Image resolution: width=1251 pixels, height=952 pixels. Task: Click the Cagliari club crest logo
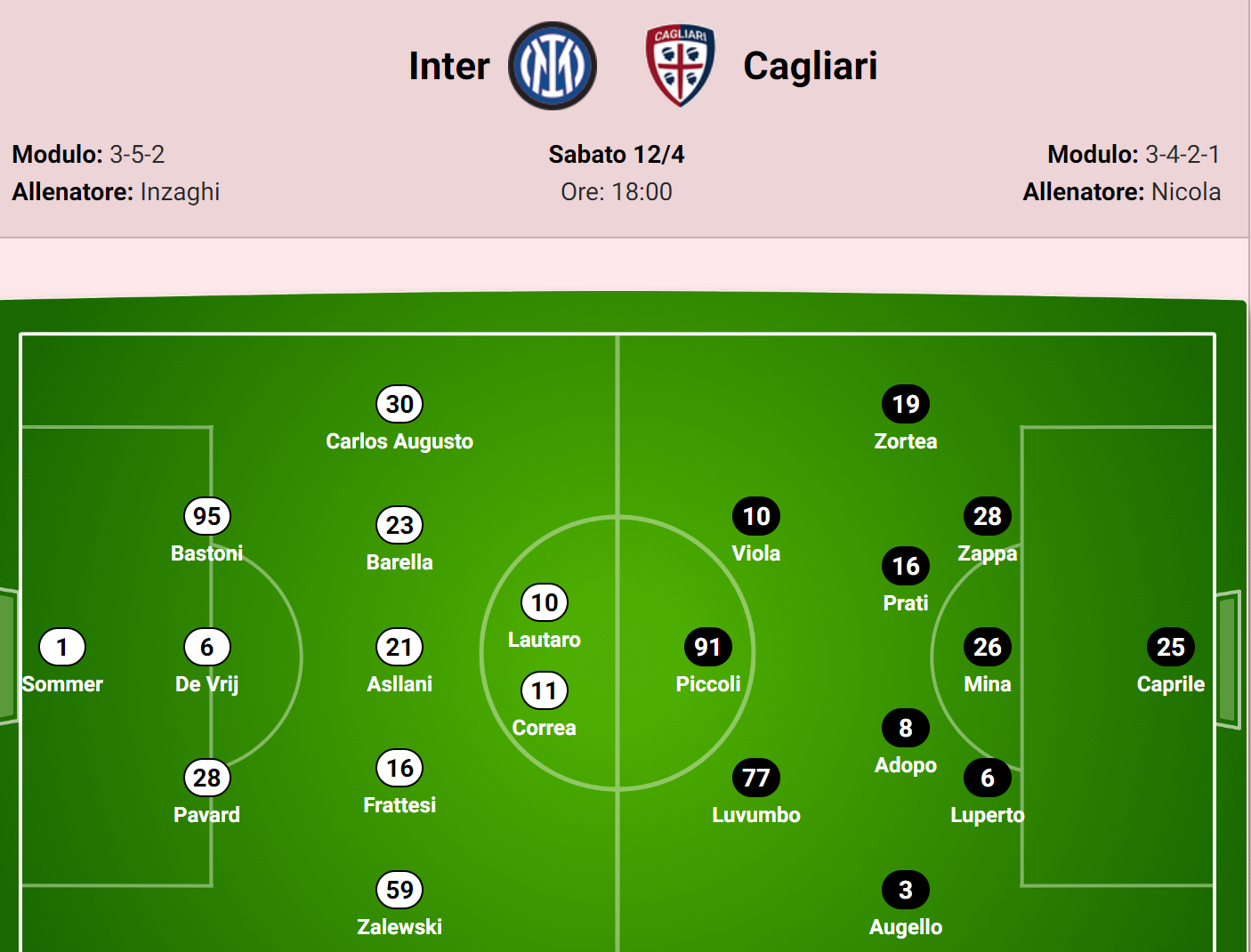tap(681, 66)
